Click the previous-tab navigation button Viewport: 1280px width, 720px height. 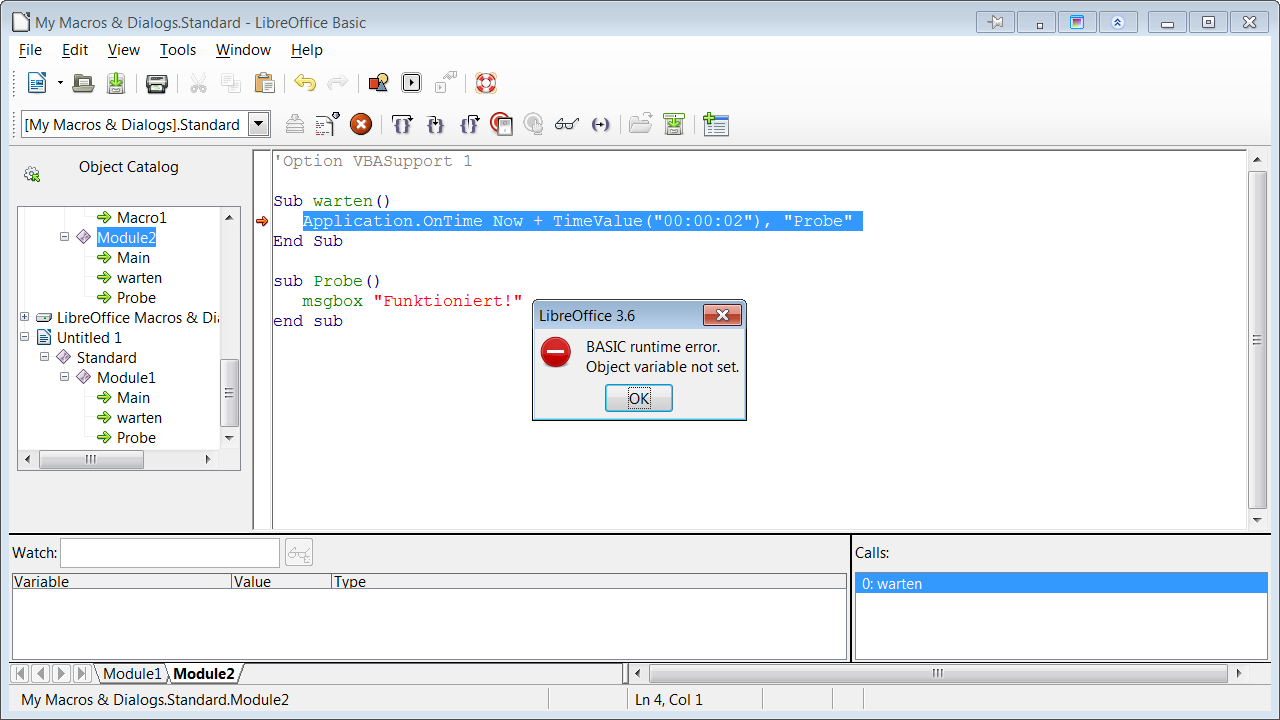pyautogui.click(x=41, y=674)
